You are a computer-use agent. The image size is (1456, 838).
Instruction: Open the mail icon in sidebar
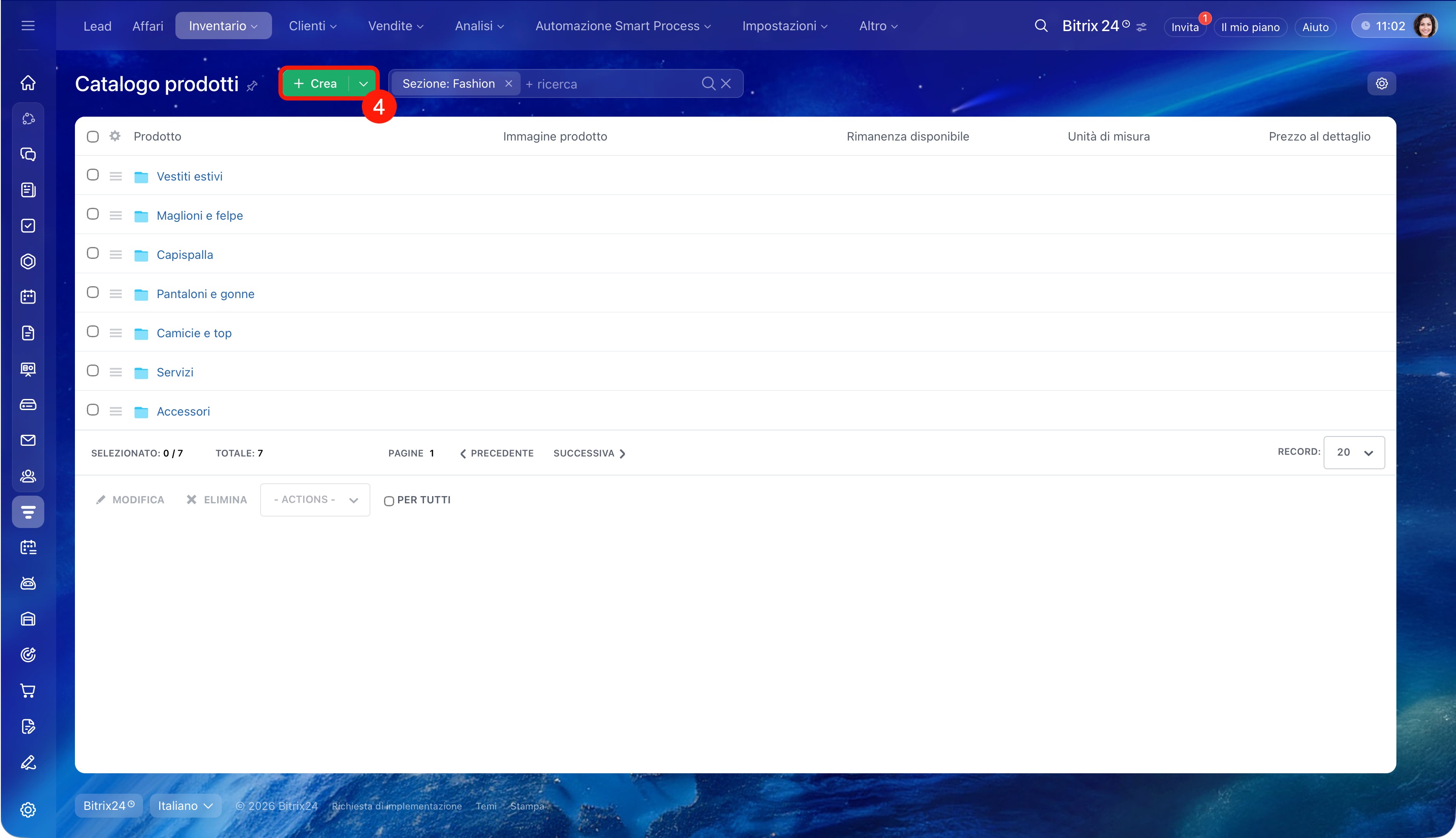coord(28,440)
